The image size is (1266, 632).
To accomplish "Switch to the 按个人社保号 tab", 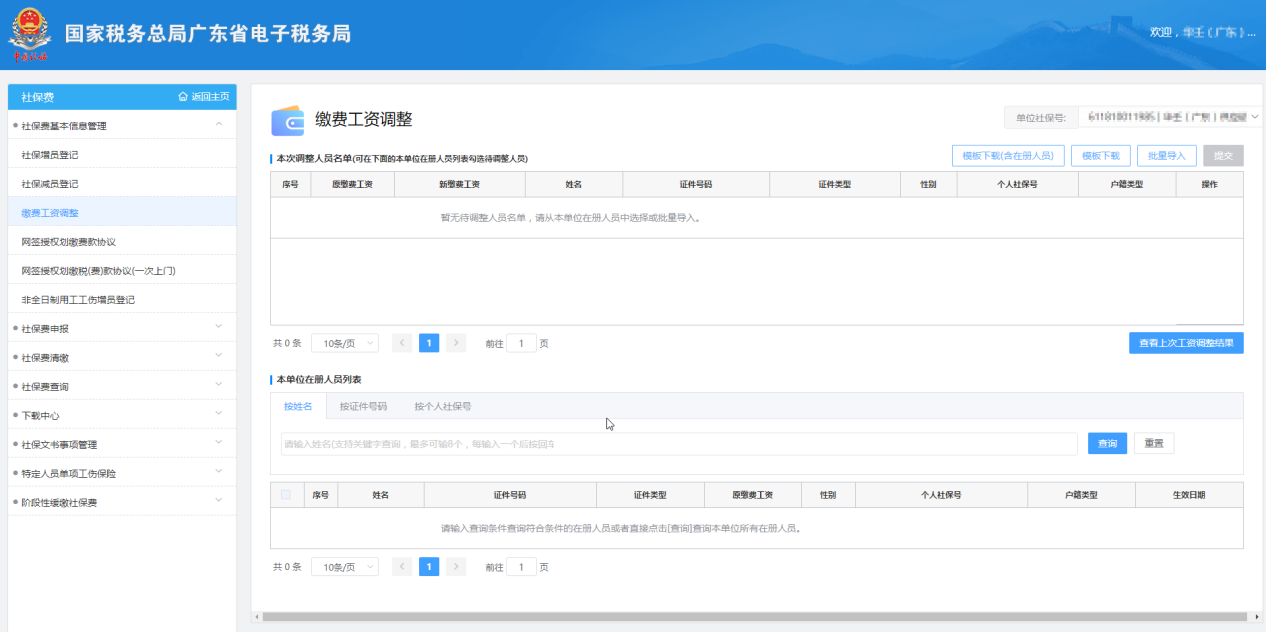I will click(x=443, y=407).
